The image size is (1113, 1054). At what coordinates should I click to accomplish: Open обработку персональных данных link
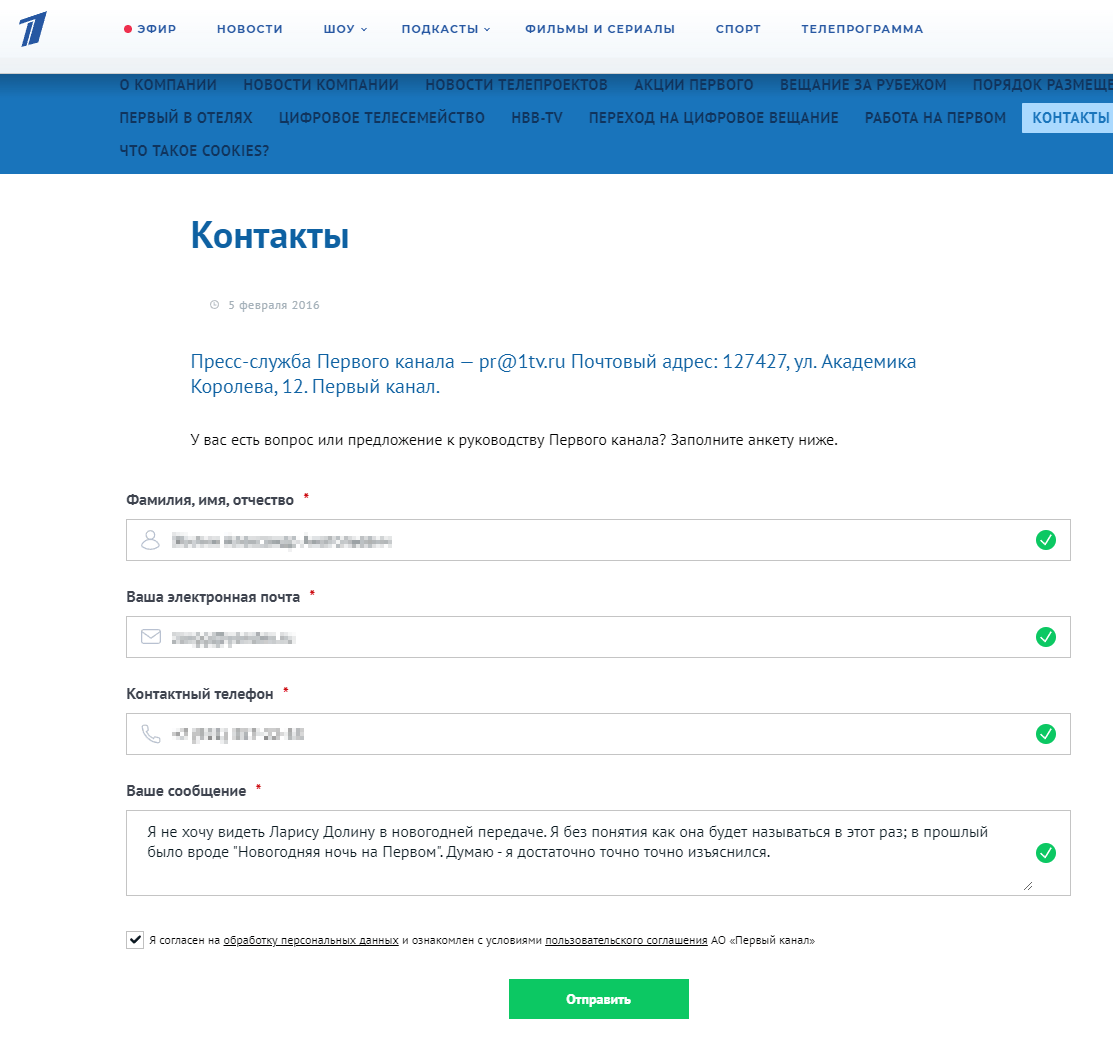pyautogui.click(x=311, y=940)
